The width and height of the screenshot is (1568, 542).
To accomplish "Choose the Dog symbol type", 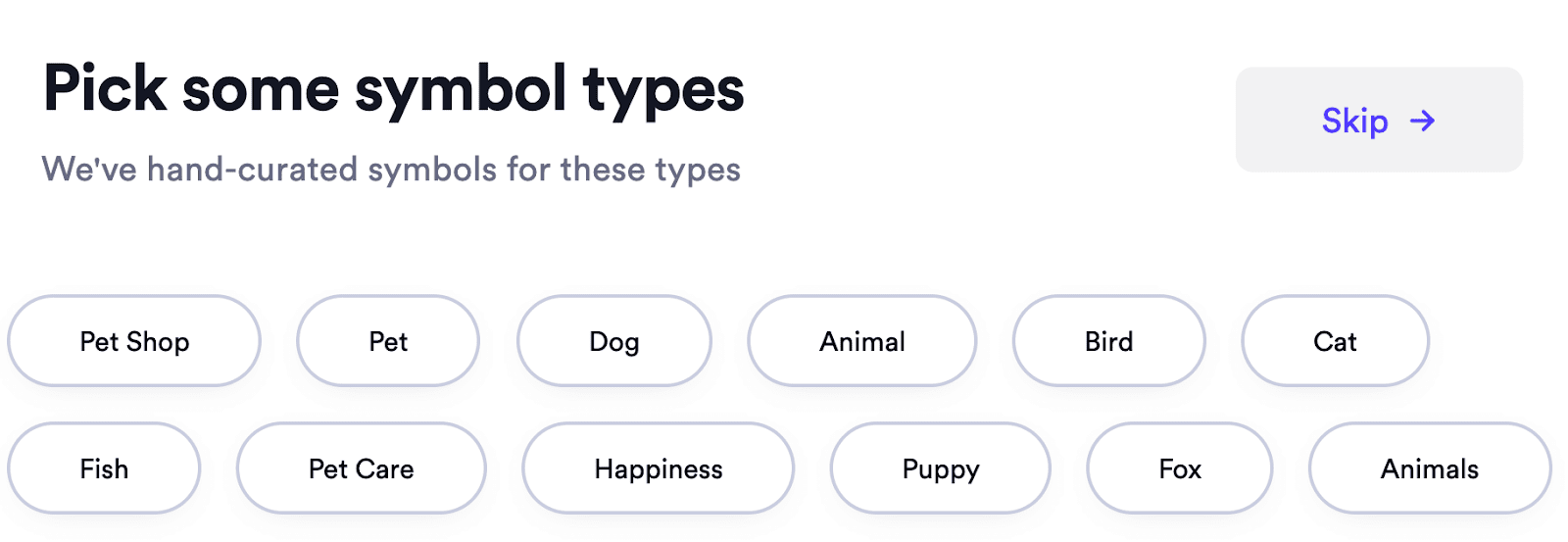I will point(614,341).
